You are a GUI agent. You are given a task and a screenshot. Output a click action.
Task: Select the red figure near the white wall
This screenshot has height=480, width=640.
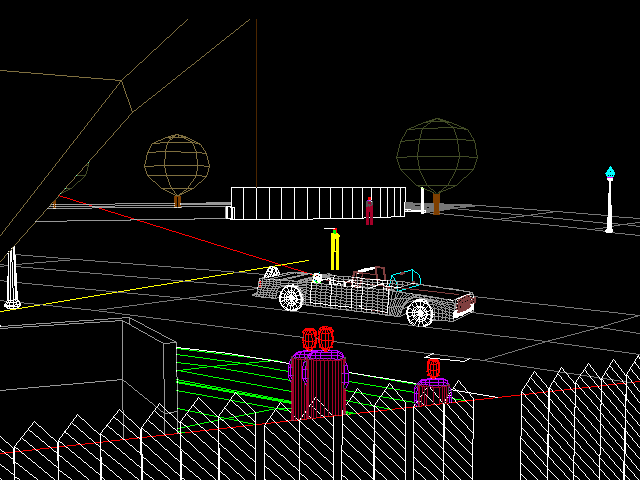(369, 211)
